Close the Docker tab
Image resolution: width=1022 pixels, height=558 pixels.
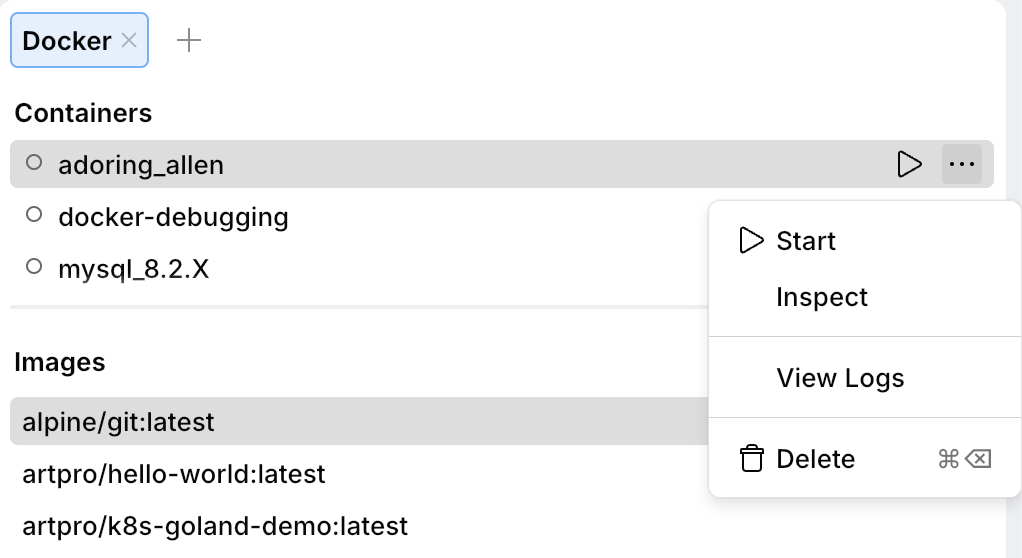coord(128,40)
